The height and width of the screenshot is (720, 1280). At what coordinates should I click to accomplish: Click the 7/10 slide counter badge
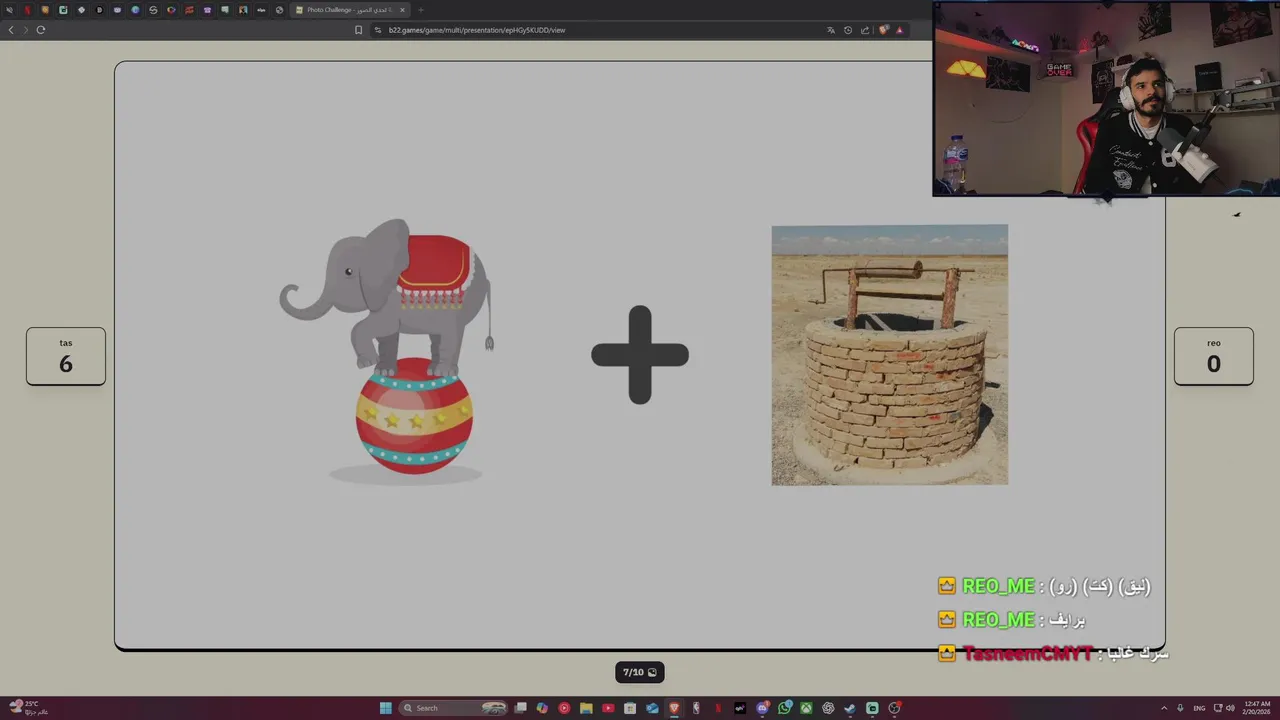click(x=640, y=672)
